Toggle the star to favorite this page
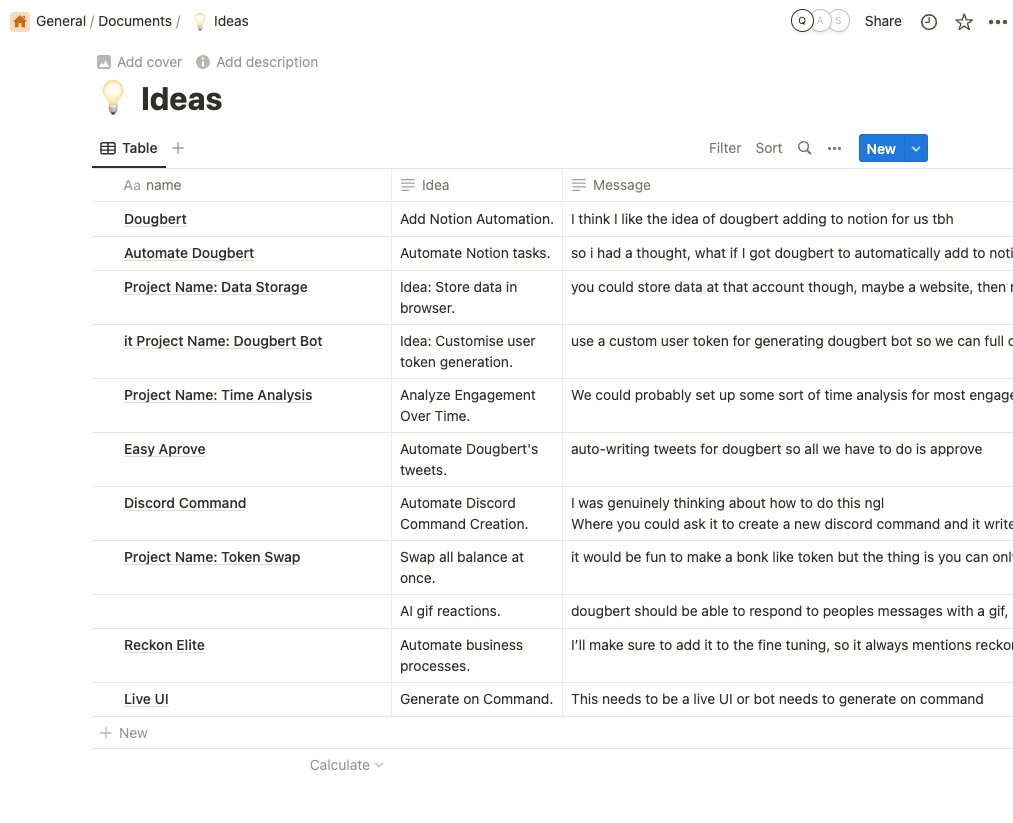Screen dimensions: 1013x823 coord(963,21)
